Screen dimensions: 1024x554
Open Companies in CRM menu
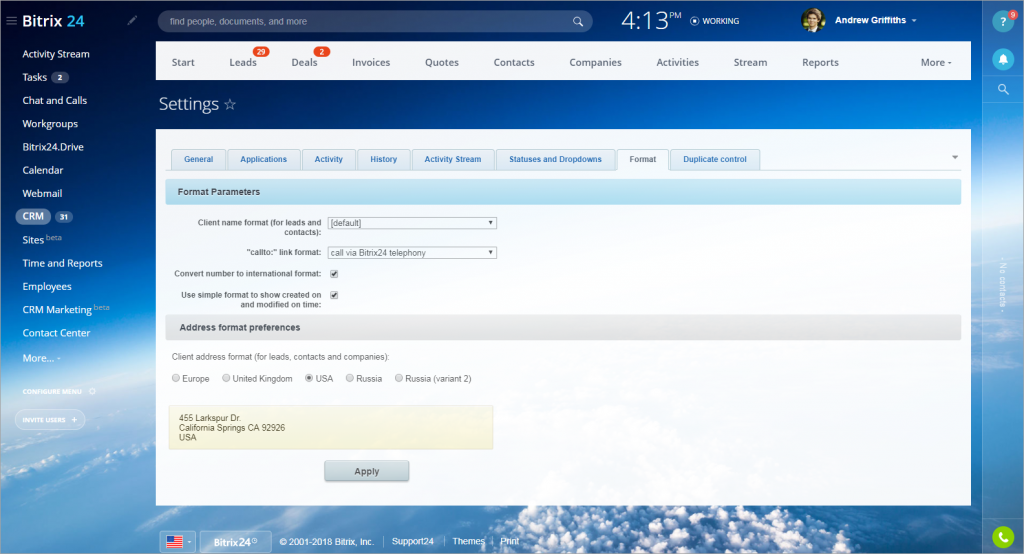pyautogui.click(x=596, y=63)
